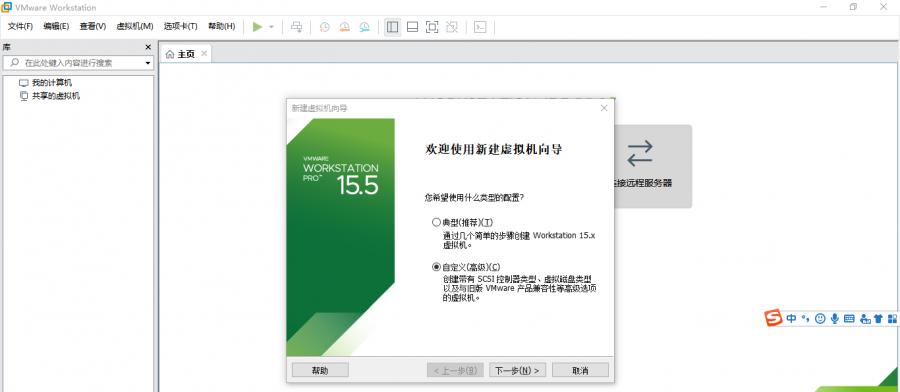Select the 典型(推荐) radio button

[436, 222]
